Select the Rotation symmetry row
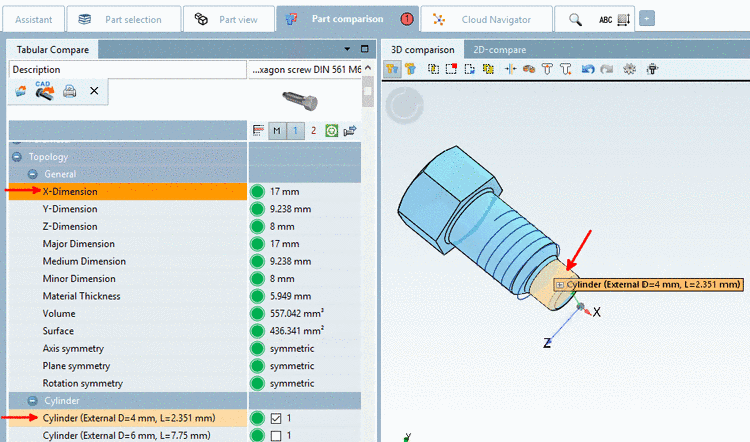The image size is (750, 442). (128, 384)
